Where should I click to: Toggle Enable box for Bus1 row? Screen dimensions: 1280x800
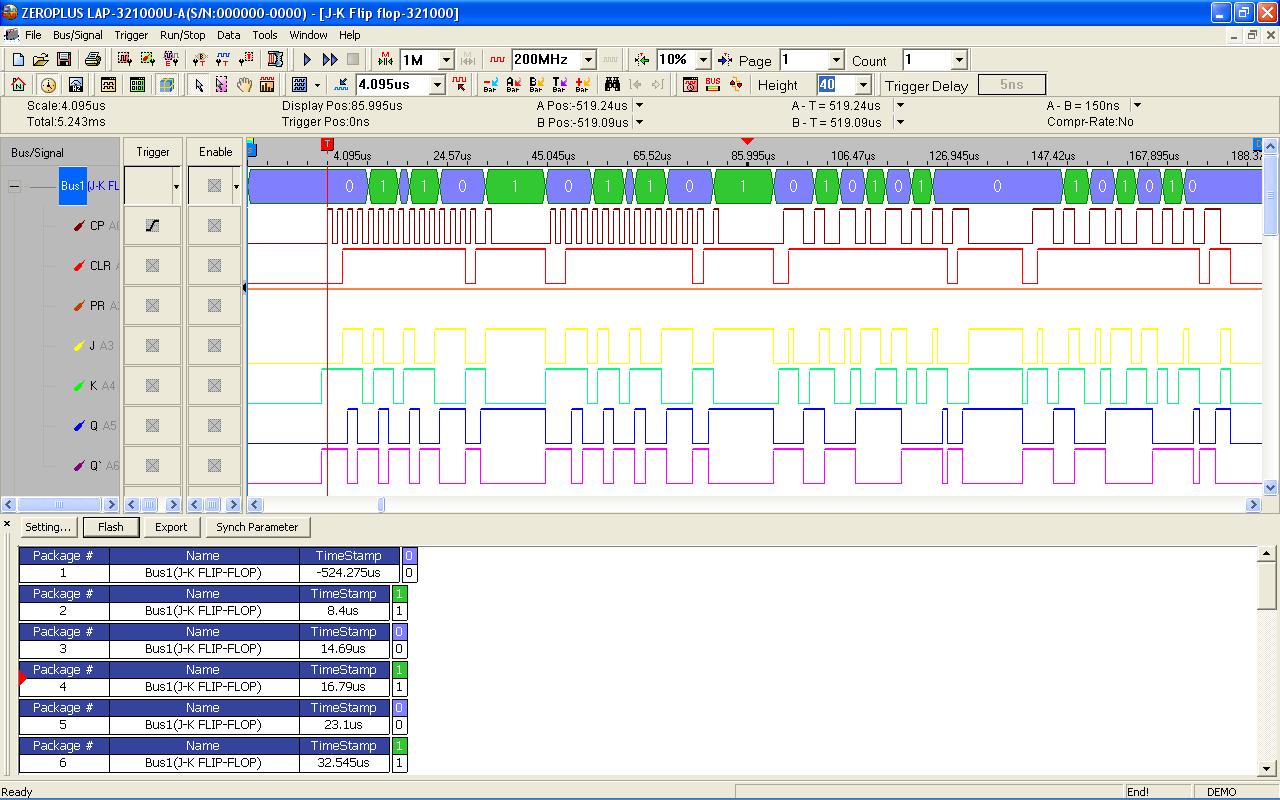tap(214, 186)
